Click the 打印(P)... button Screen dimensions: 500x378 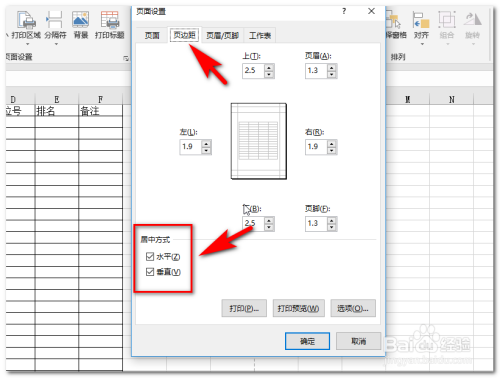point(244,308)
